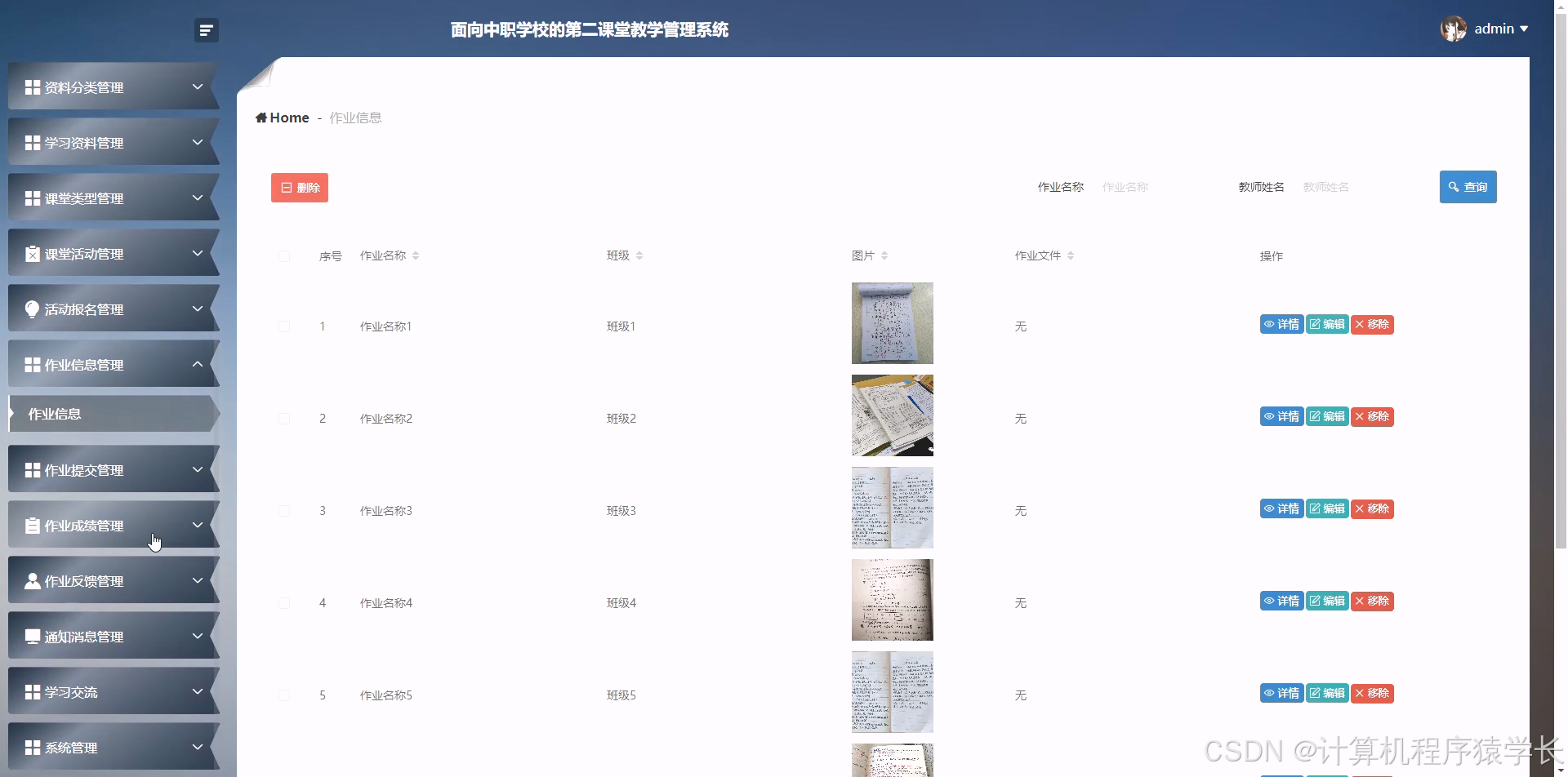This screenshot has width=1568, height=777.
Task: Click the 资料分类管理 grid icon
Action: (x=33, y=87)
